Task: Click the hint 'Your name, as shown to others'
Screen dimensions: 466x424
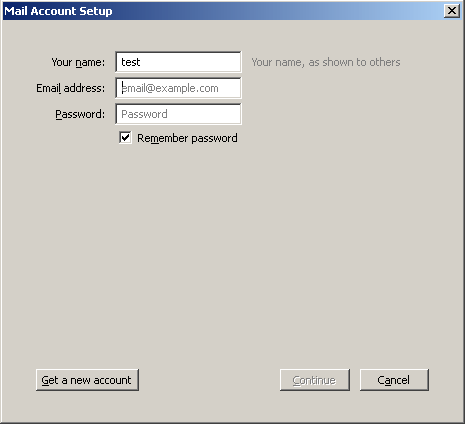Action: 326,62
